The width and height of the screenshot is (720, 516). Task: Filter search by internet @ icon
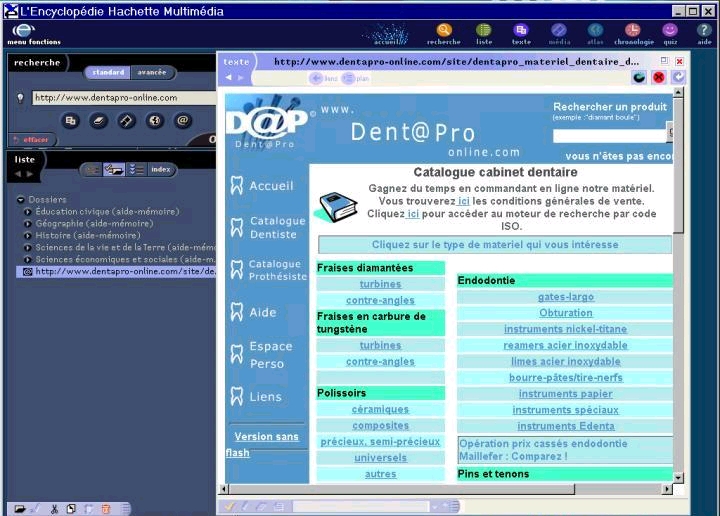click(182, 121)
